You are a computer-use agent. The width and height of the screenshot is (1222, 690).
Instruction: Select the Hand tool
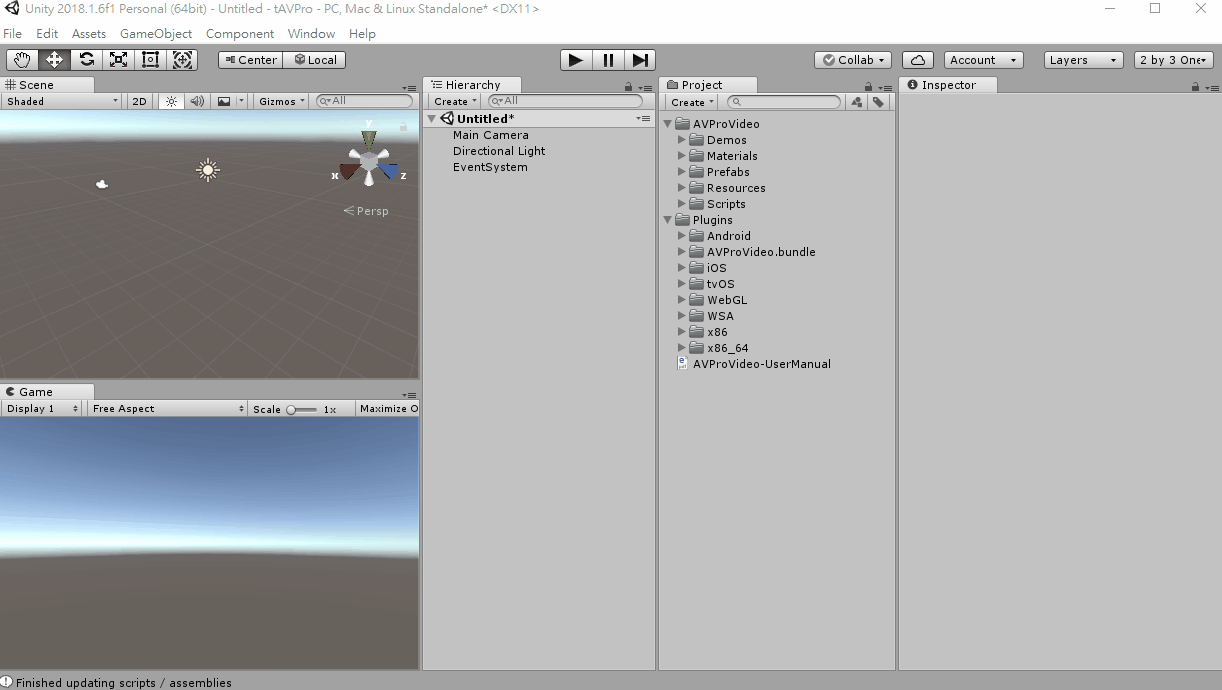point(22,60)
